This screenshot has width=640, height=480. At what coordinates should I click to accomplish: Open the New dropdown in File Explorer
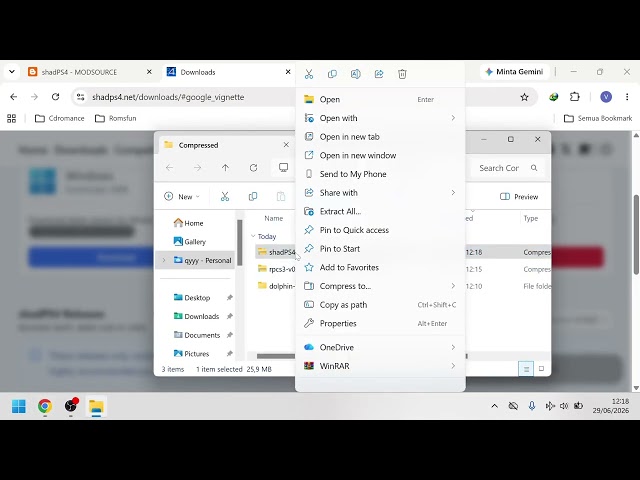pyautogui.click(x=182, y=197)
